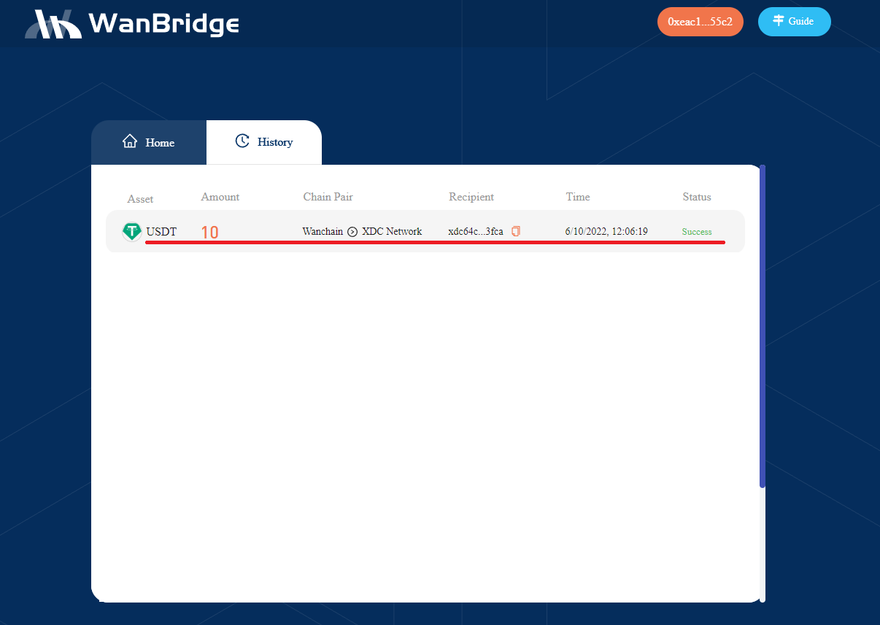This screenshot has height=625, width=880.
Task: Click the WanBridge logo
Action: (x=132, y=24)
